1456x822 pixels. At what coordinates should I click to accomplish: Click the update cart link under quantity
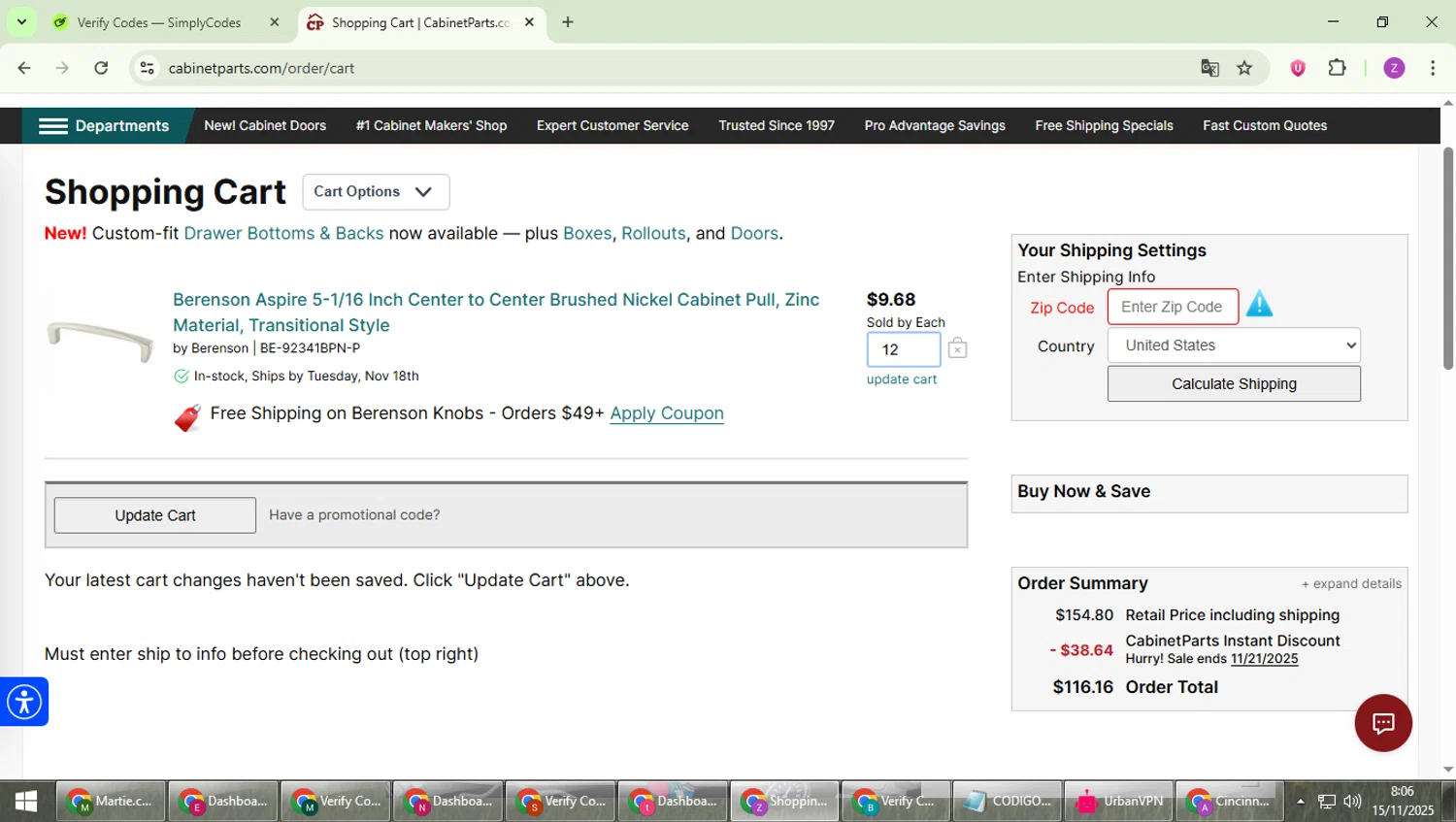coord(902,379)
